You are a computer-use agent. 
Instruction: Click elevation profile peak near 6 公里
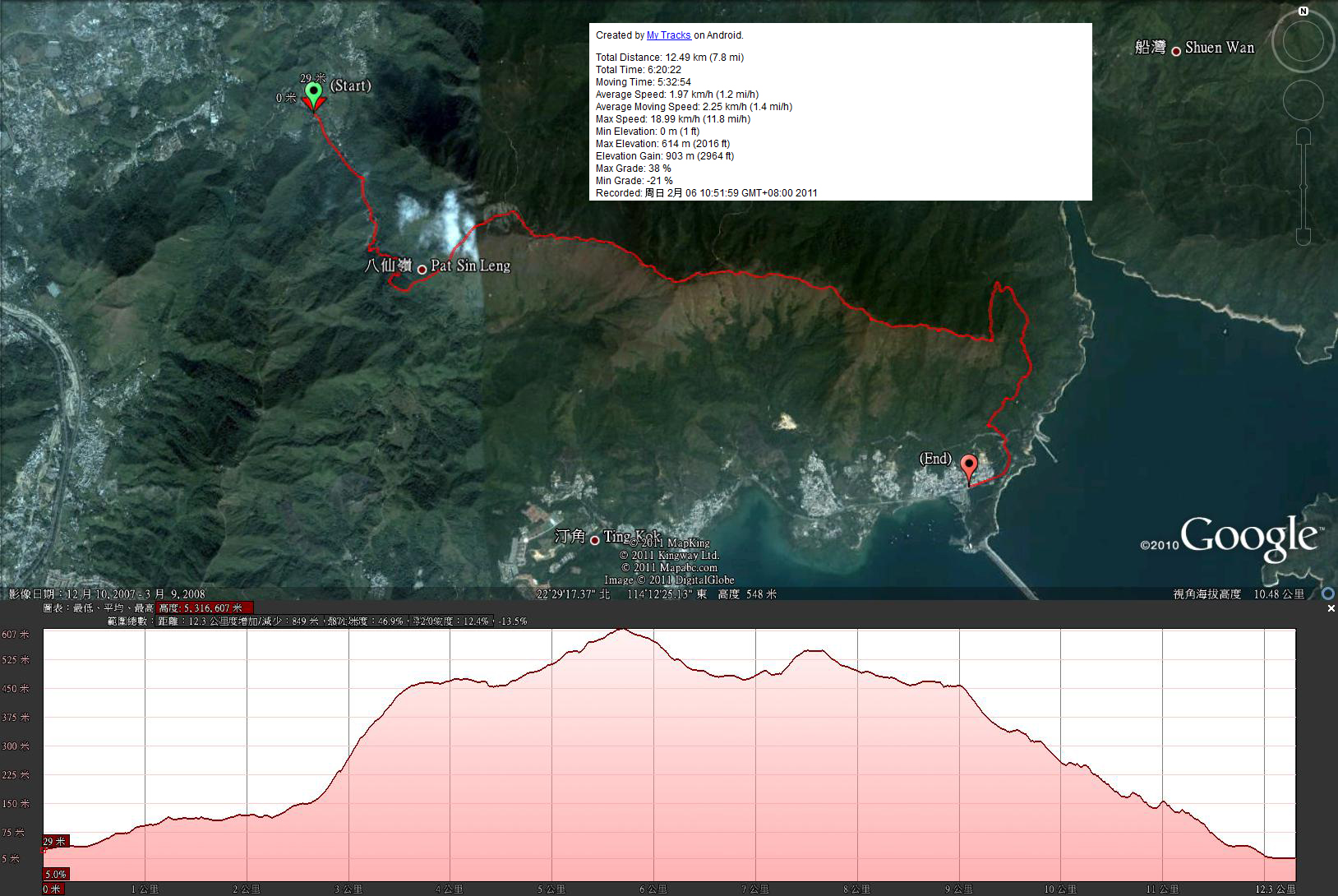[x=623, y=630]
